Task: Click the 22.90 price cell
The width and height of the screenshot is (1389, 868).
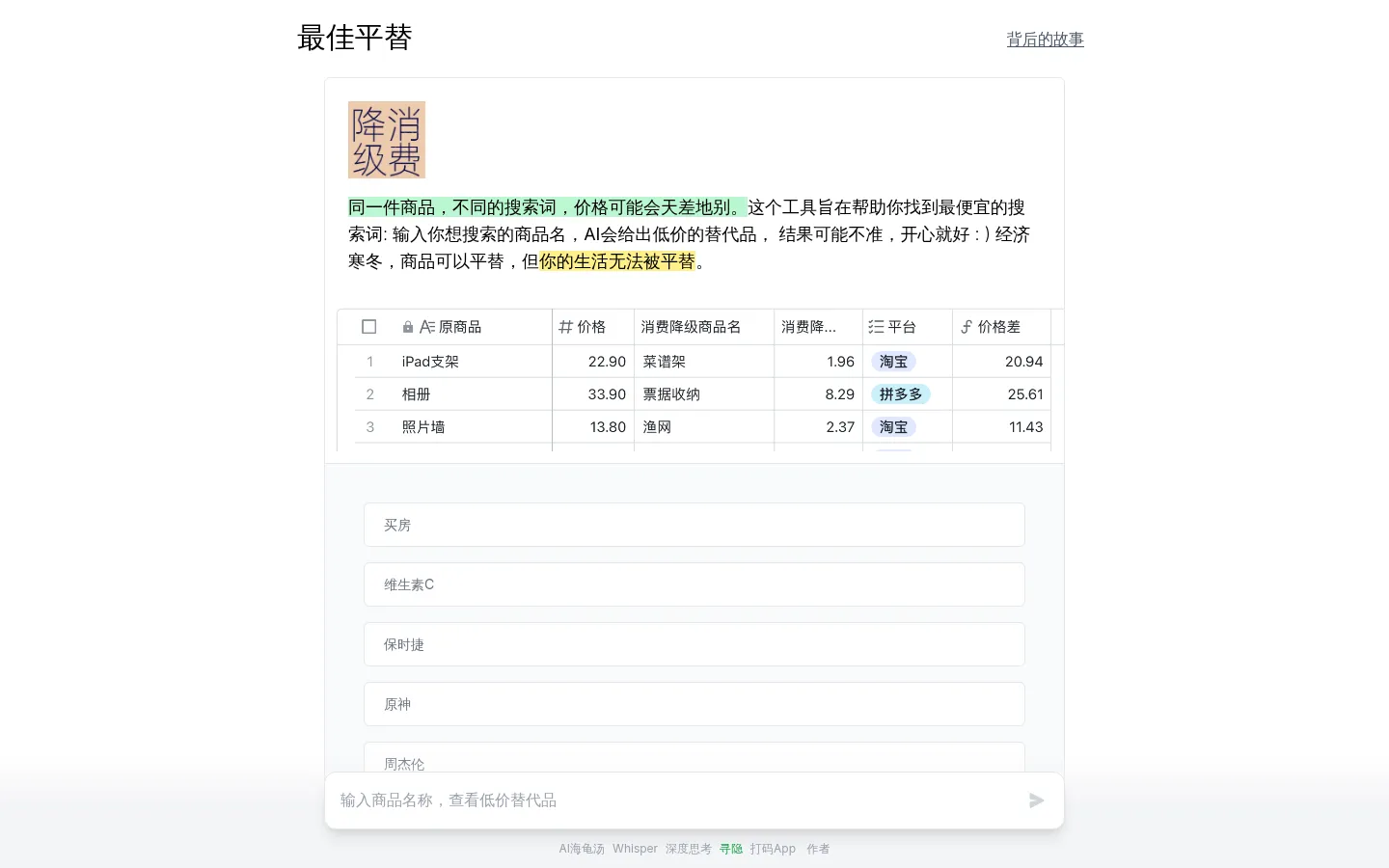Action: pyautogui.click(x=593, y=362)
